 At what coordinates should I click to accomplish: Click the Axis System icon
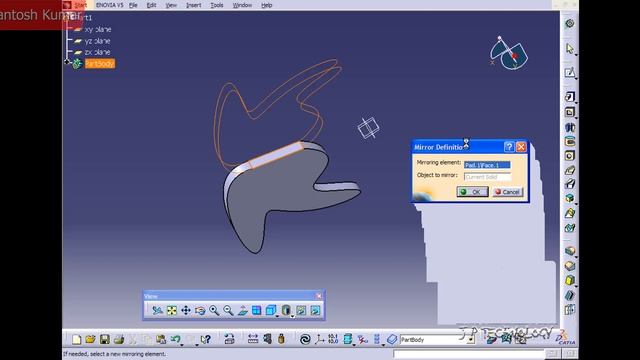coord(319,339)
